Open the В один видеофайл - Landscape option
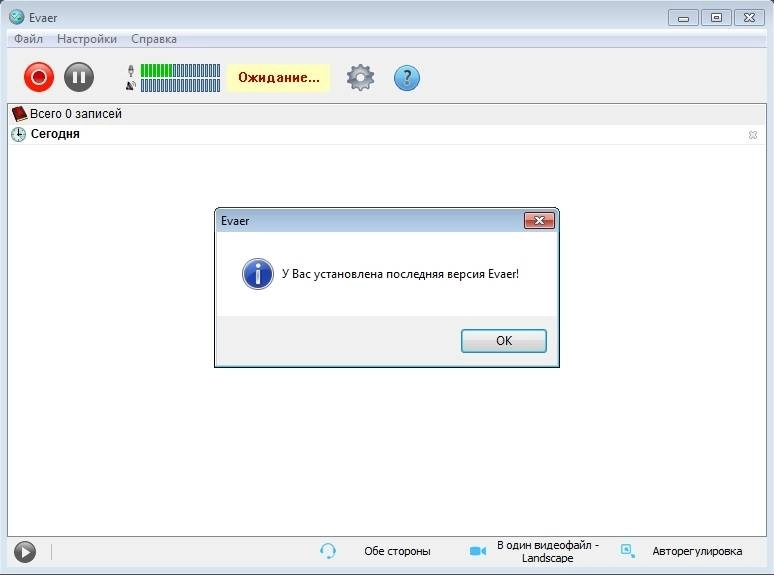 tap(547, 551)
